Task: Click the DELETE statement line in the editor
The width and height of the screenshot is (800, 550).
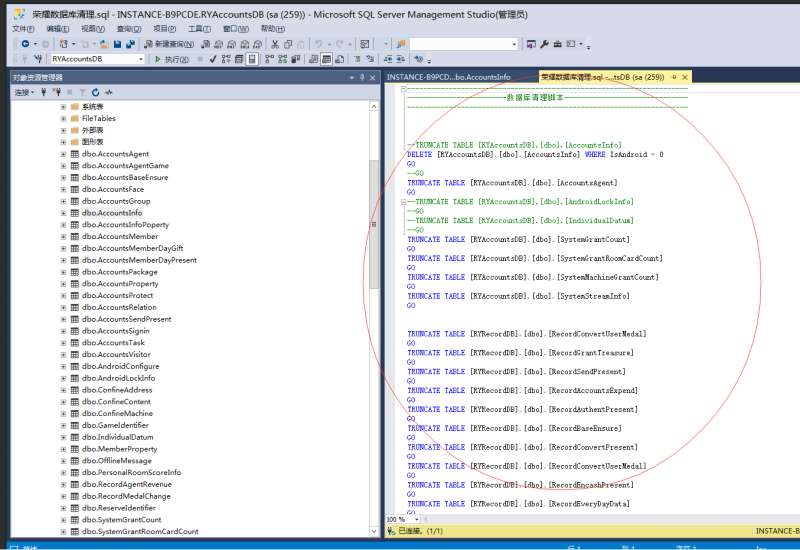Action: pyautogui.click(x=535, y=154)
